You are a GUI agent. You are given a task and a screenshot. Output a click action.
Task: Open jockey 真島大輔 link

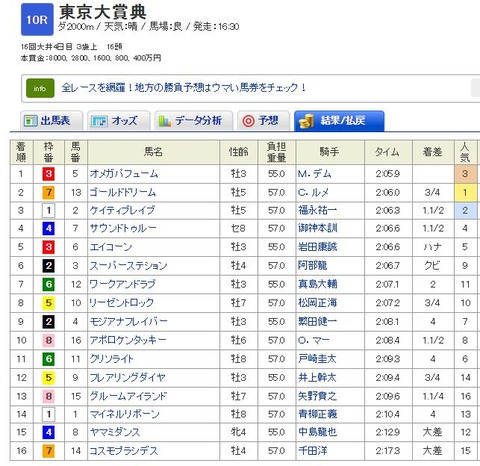[317, 284]
